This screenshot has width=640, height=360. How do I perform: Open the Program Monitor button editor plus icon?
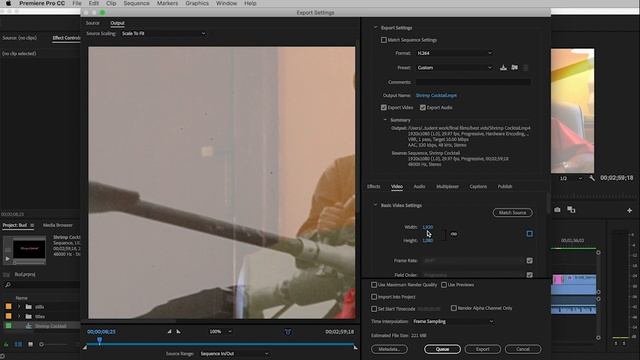(629, 210)
